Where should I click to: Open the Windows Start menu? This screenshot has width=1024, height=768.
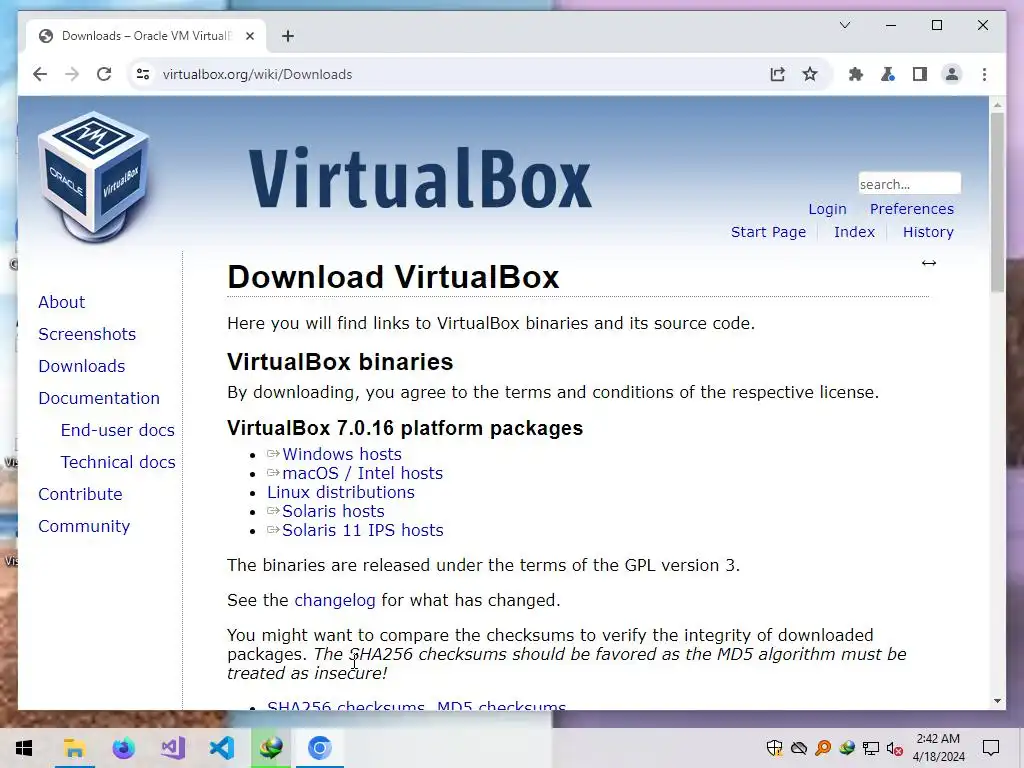click(x=24, y=748)
